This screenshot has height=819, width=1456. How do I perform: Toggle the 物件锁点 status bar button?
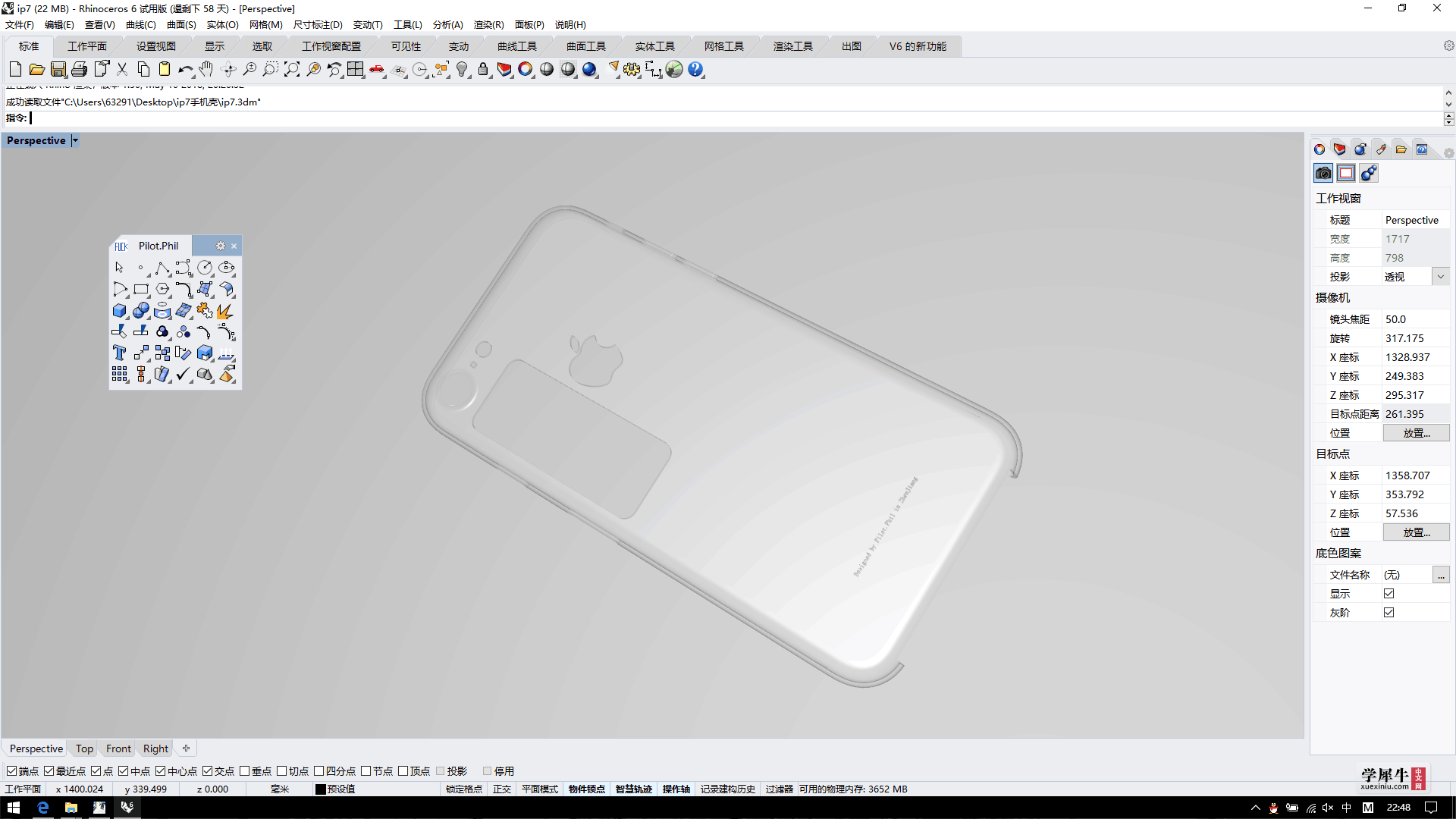586,789
